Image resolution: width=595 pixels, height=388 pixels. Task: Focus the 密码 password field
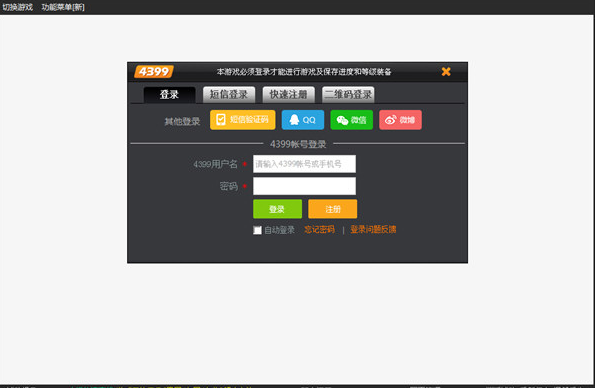click(x=304, y=186)
